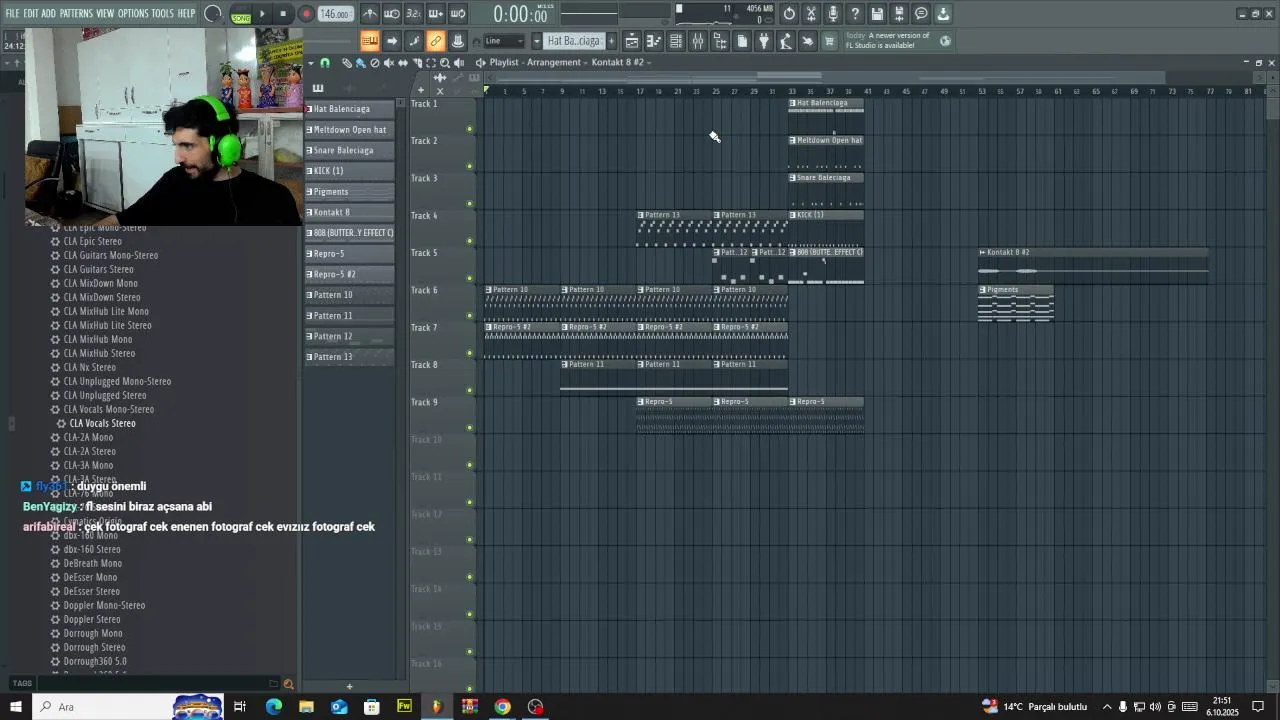The width and height of the screenshot is (1280, 720).
Task: Open the OPTIONS menu
Action: (133, 14)
